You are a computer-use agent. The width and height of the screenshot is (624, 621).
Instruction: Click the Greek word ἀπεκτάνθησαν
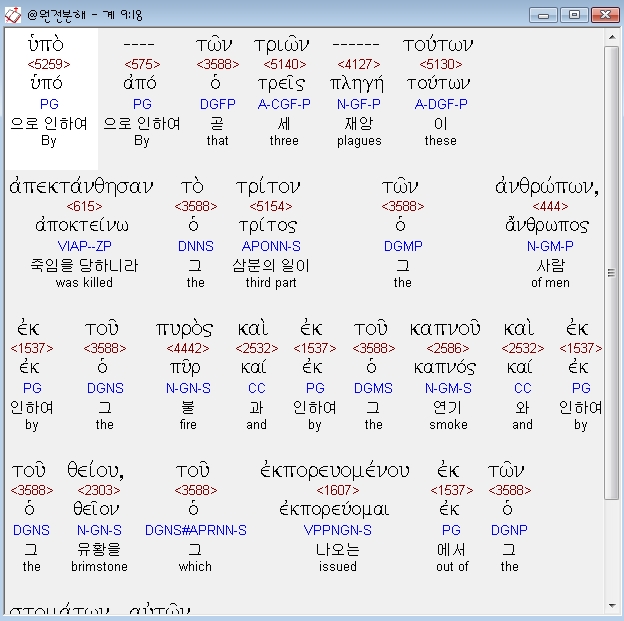(x=81, y=186)
